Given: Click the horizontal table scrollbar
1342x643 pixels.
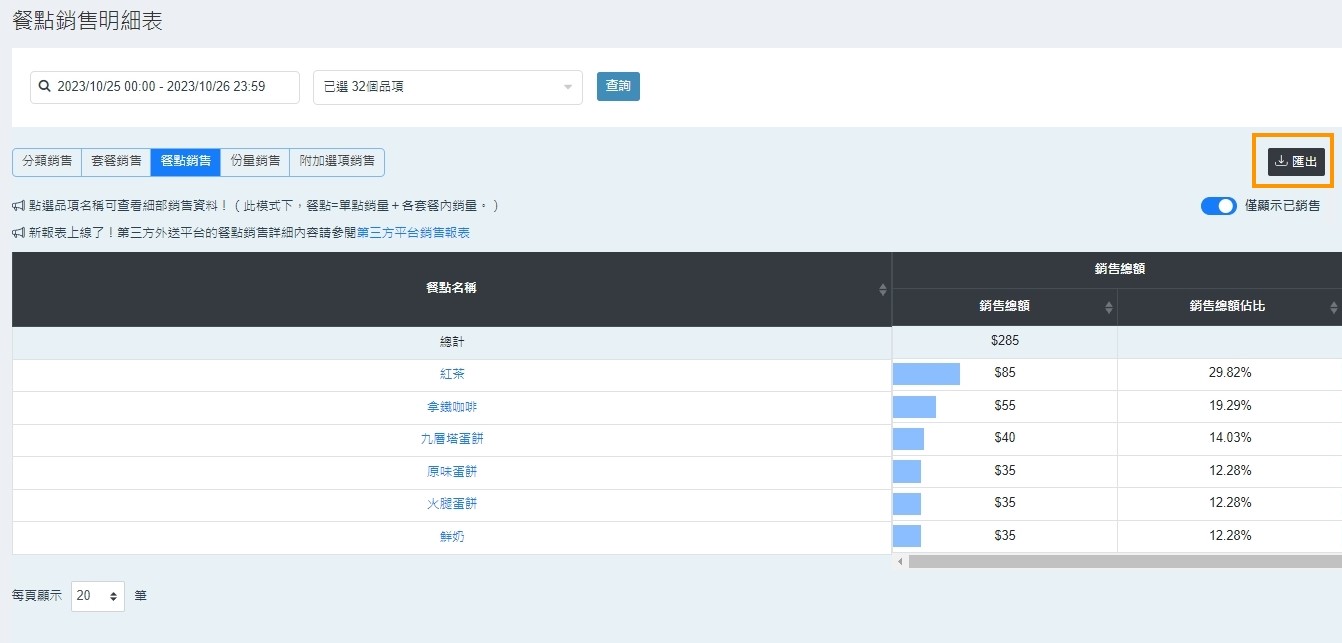Looking at the screenshot, I should (x=1120, y=562).
